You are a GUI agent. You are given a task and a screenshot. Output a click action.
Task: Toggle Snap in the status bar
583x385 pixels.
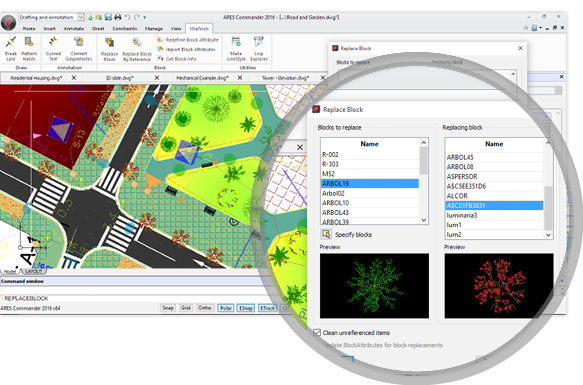coord(168,308)
